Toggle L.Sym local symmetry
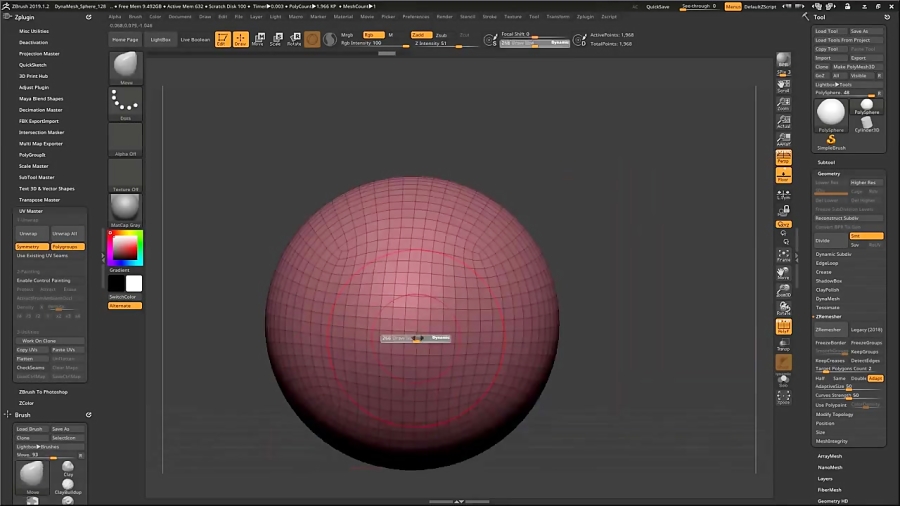The width and height of the screenshot is (900, 506). (783, 195)
